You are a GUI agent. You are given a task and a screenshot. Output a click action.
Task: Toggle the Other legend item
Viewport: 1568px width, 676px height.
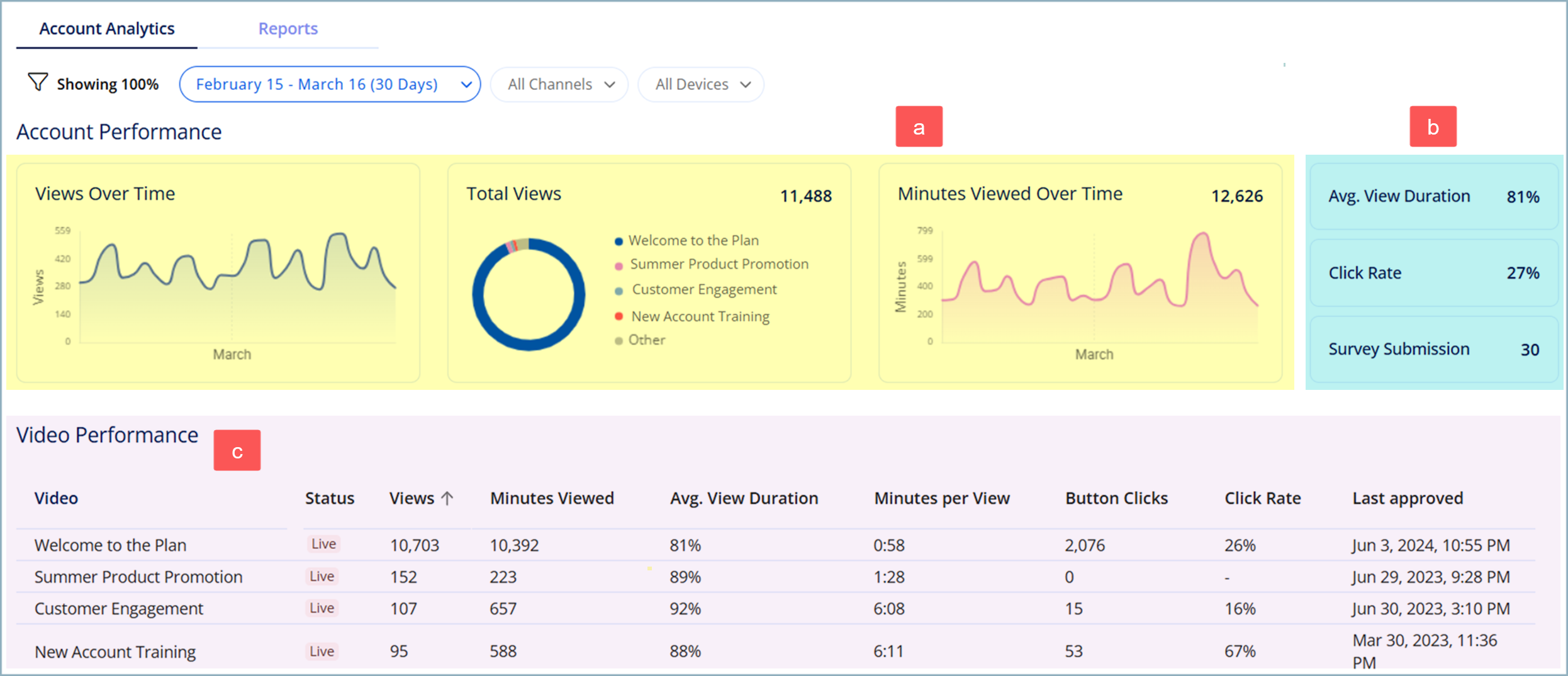pyautogui.click(x=646, y=340)
